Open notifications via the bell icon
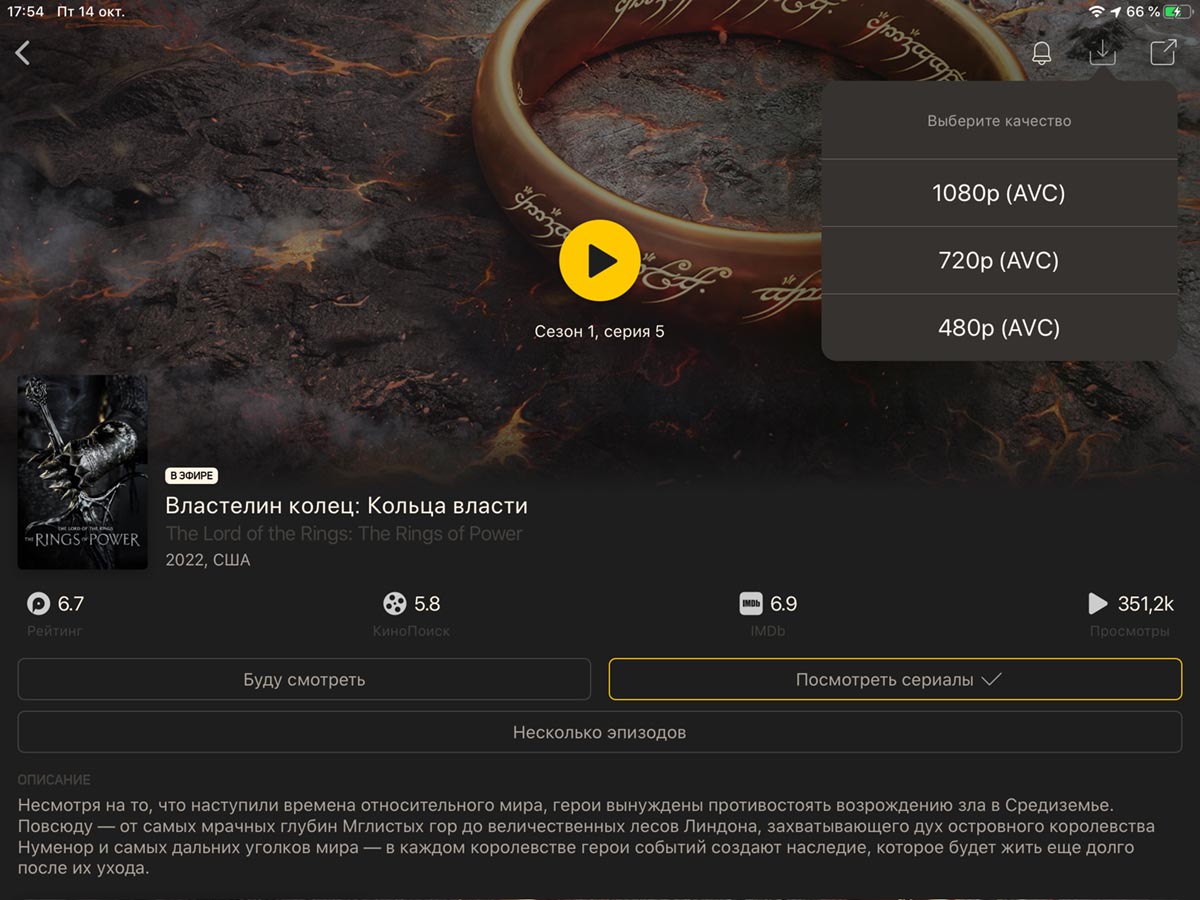1200x900 pixels. 1041,54
